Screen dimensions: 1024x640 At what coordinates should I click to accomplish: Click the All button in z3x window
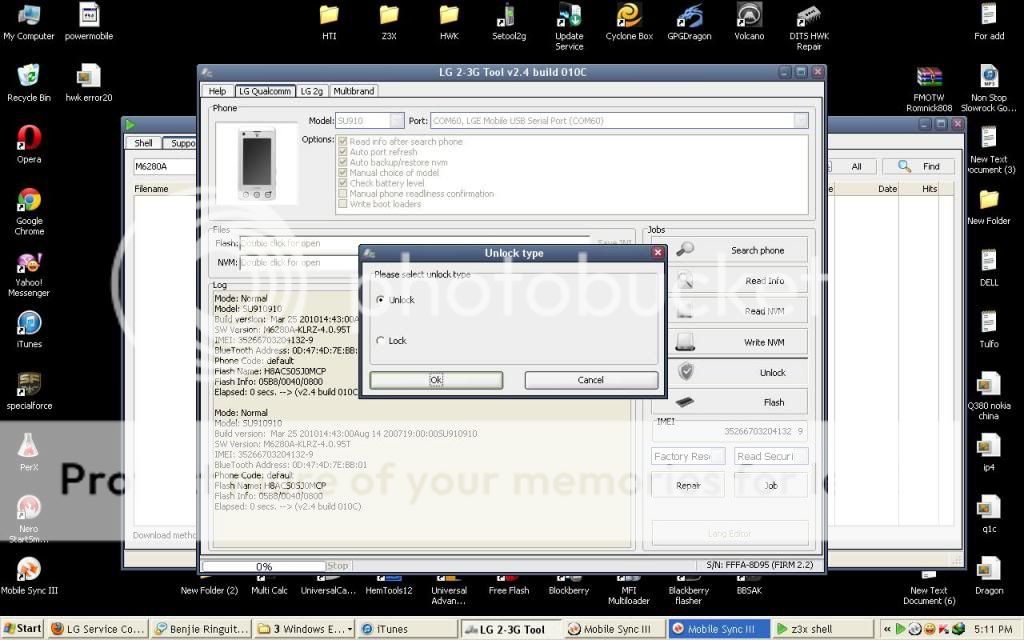click(856, 167)
